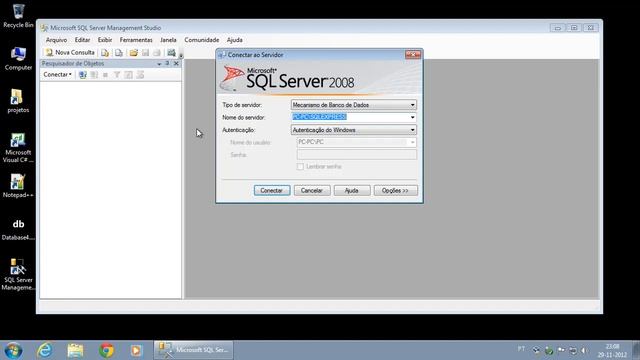The height and width of the screenshot is (360, 640).
Task: Click the open file folder toolbar icon
Action: [133, 53]
